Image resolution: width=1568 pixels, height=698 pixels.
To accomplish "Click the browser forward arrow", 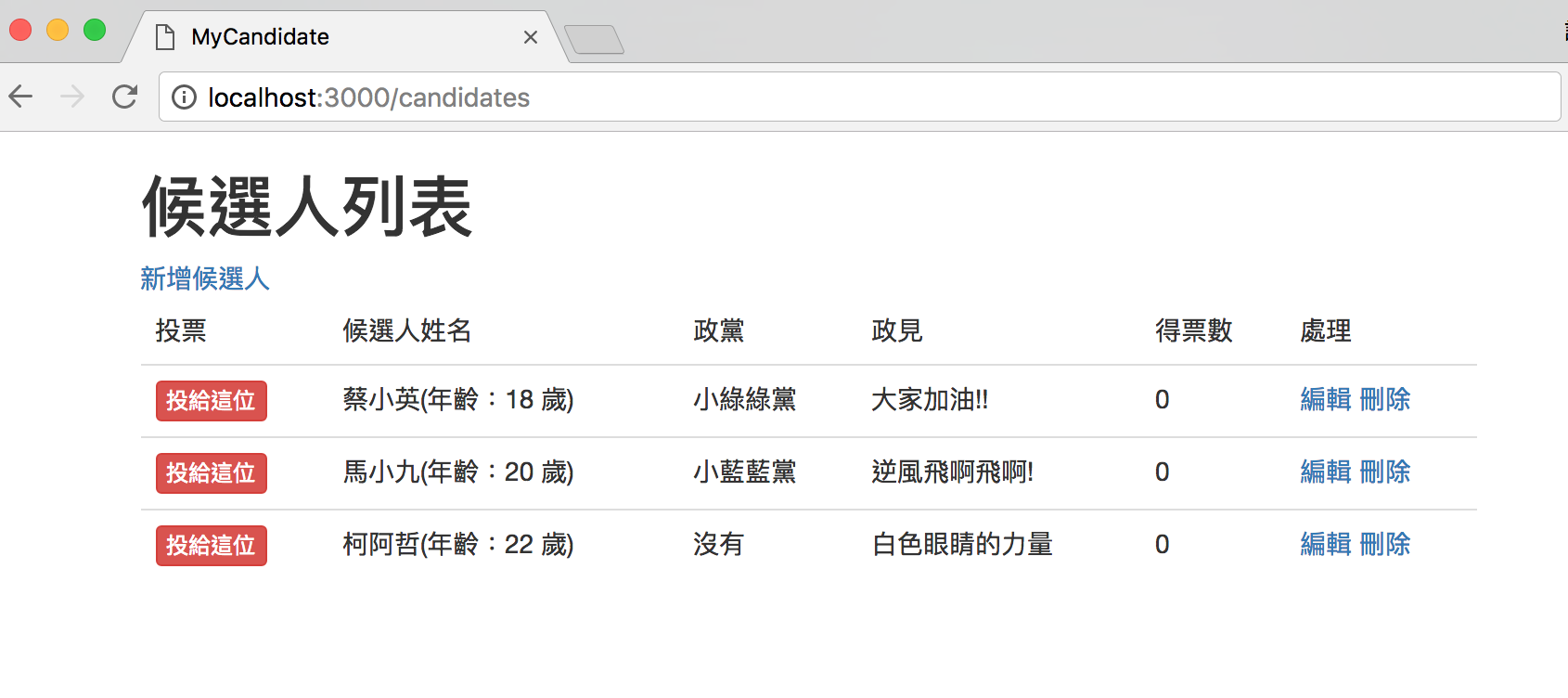I will 72,97.
